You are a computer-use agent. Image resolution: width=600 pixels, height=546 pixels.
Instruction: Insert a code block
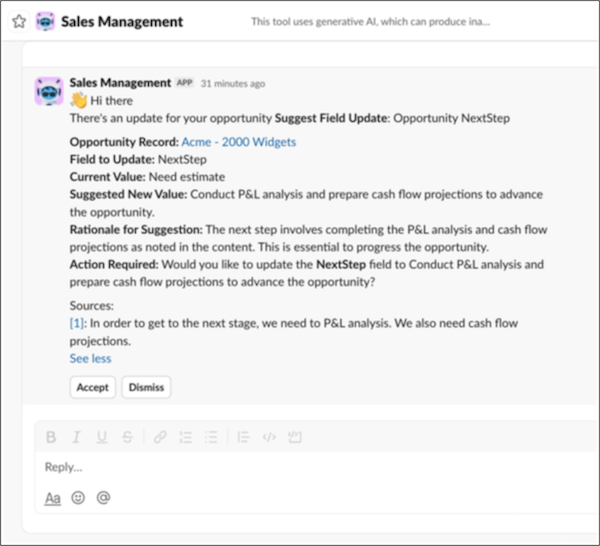click(295, 437)
